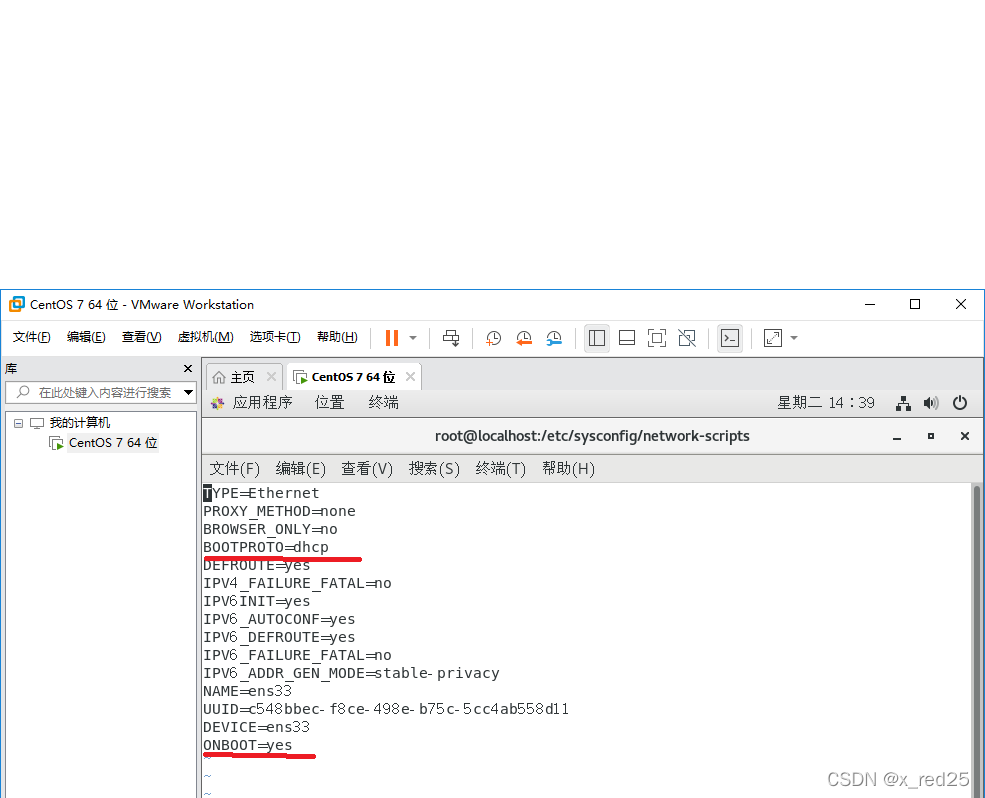Open GNOME 应用程序 menu
Viewport: 985px width, 798px height.
pos(263,403)
